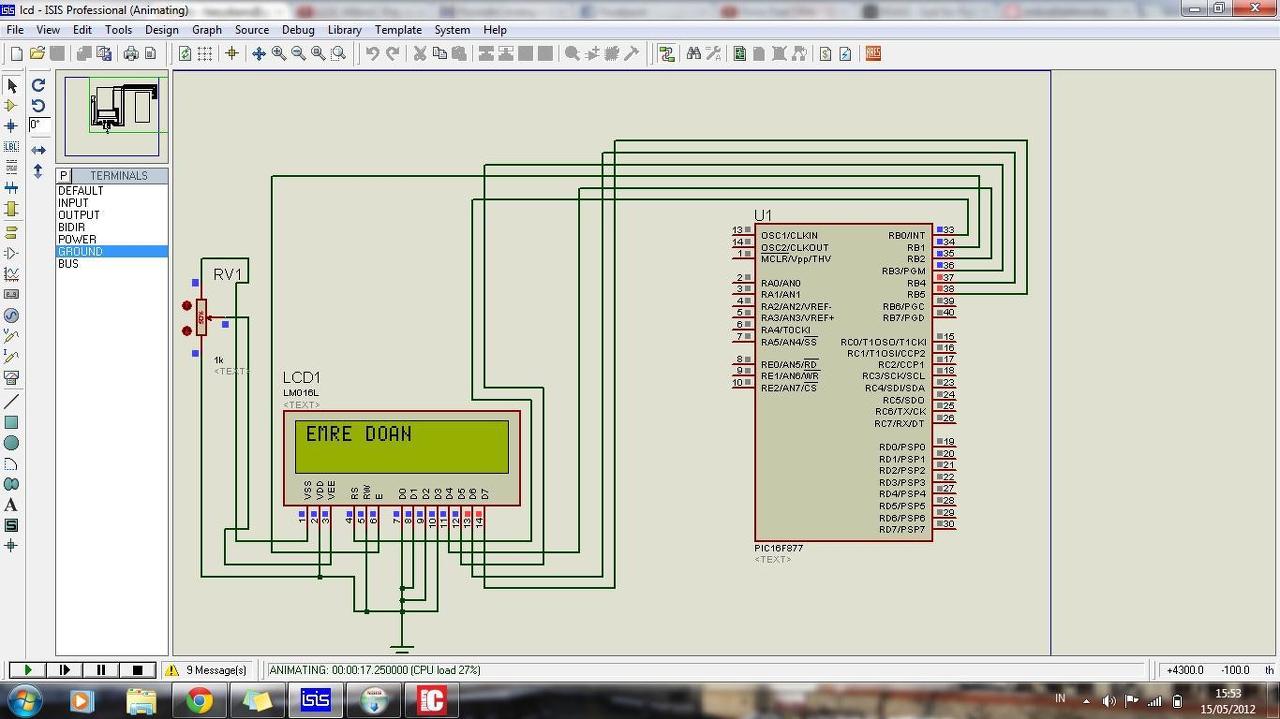Select DEFAULT in the terminals list
This screenshot has height=719, width=1280.
click(80, 191)
